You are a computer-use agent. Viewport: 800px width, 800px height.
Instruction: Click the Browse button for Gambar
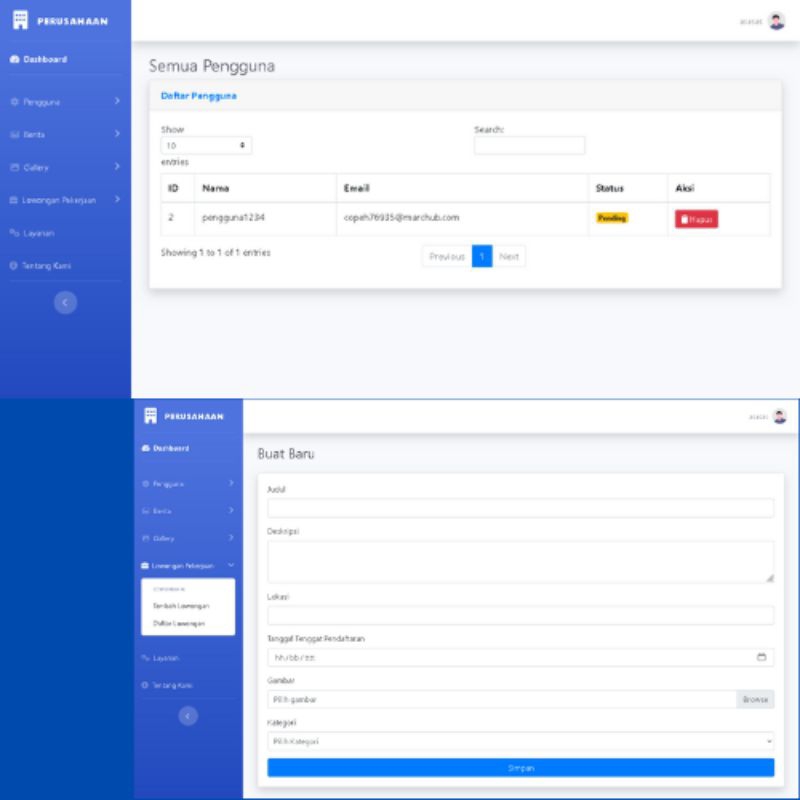coord(755,699)
